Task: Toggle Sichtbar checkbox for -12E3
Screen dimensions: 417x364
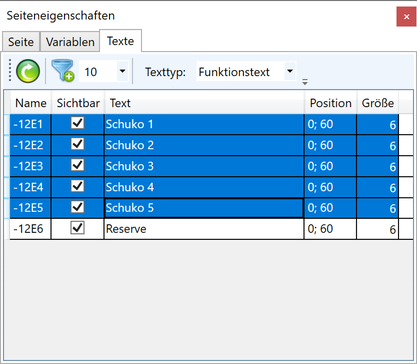Action: [78, 165]
